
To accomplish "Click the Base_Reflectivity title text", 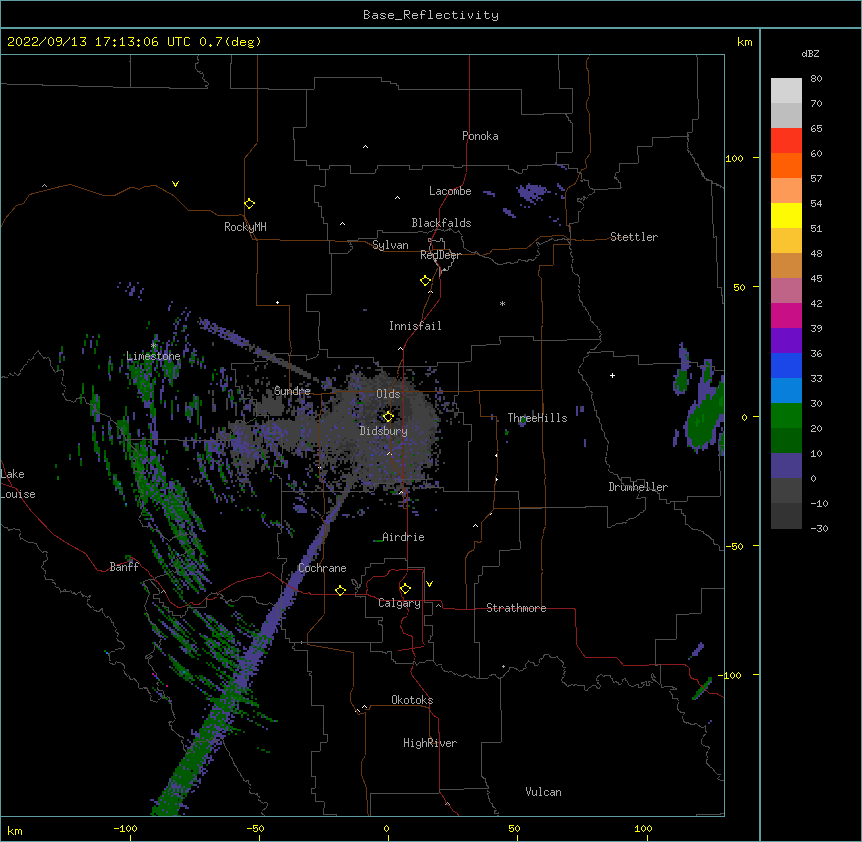I will point(431,15).
